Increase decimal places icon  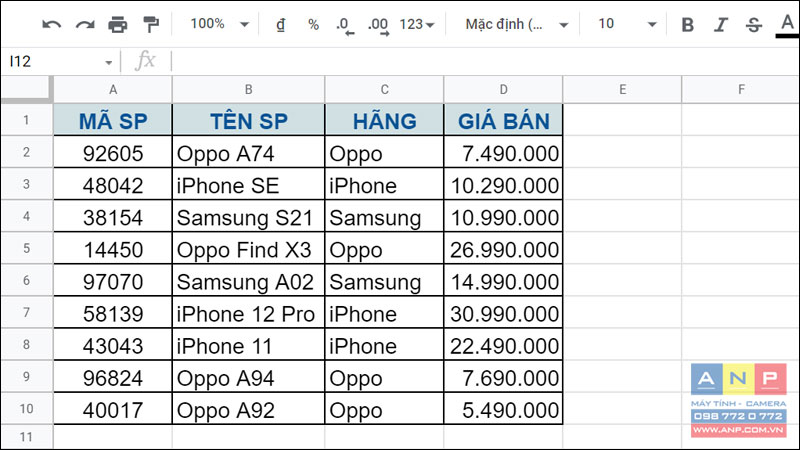(379, 26)
